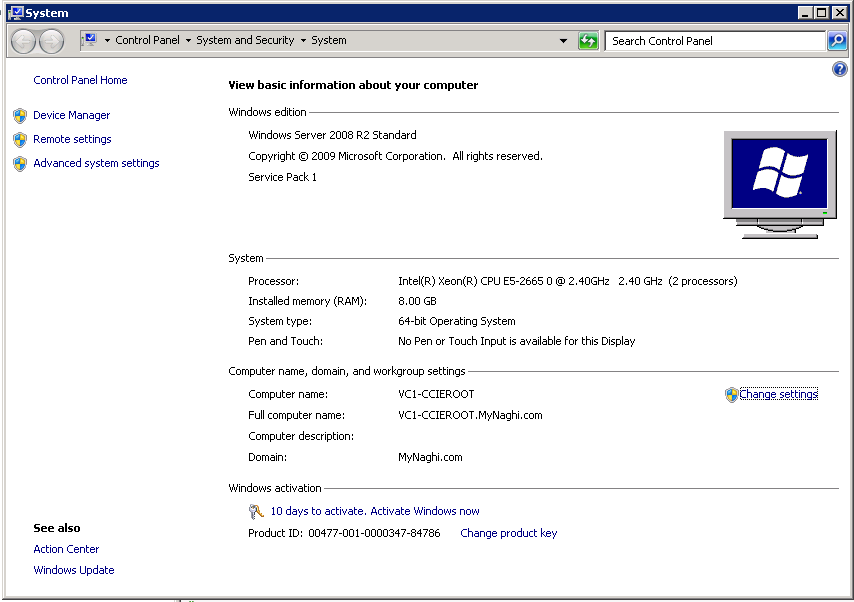854x602 pixels.
Task: Click the Change settings link
Action: (778, 395)
